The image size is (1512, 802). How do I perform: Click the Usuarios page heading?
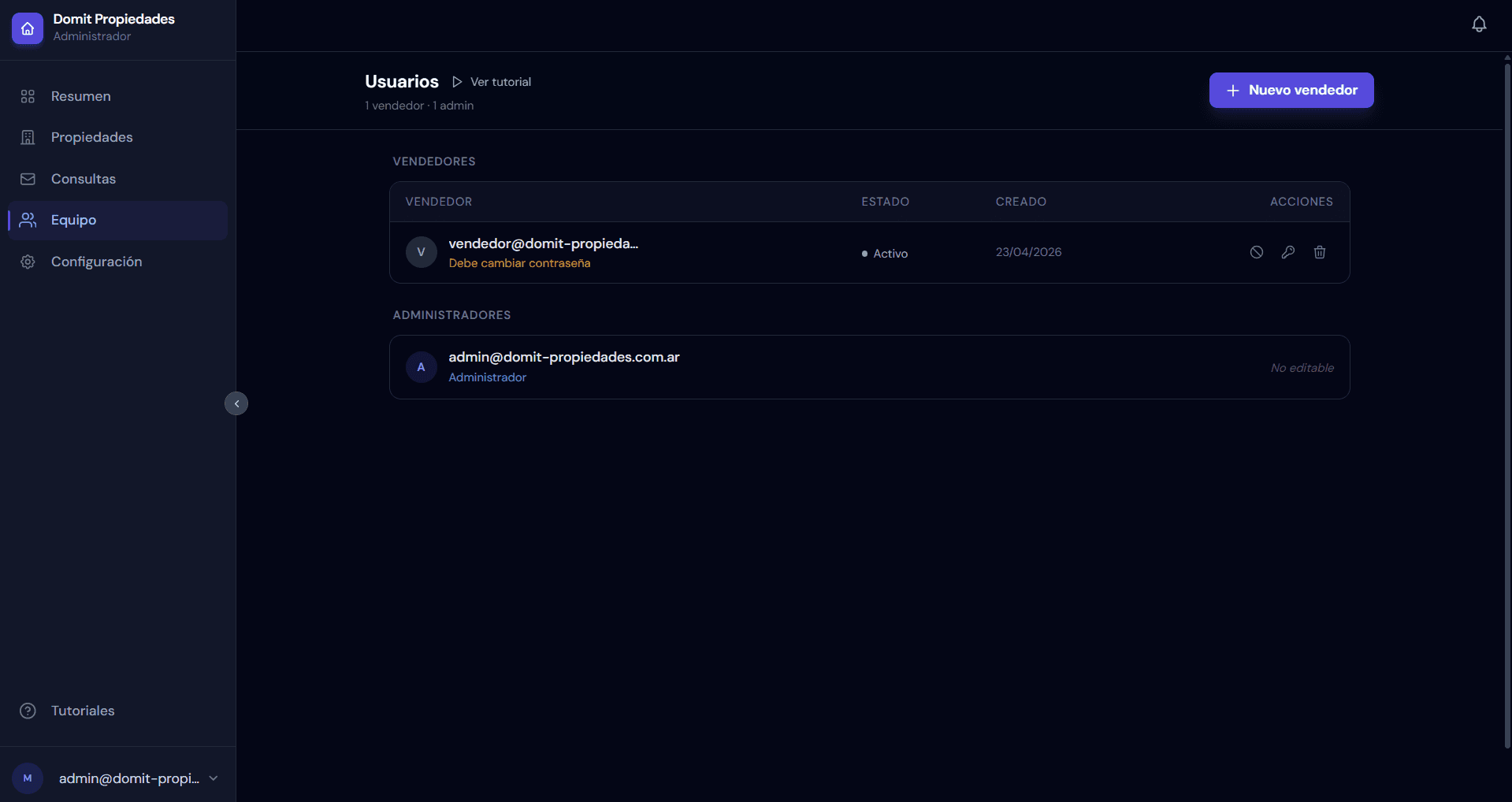pyautogui.click(x=402, y=81)
